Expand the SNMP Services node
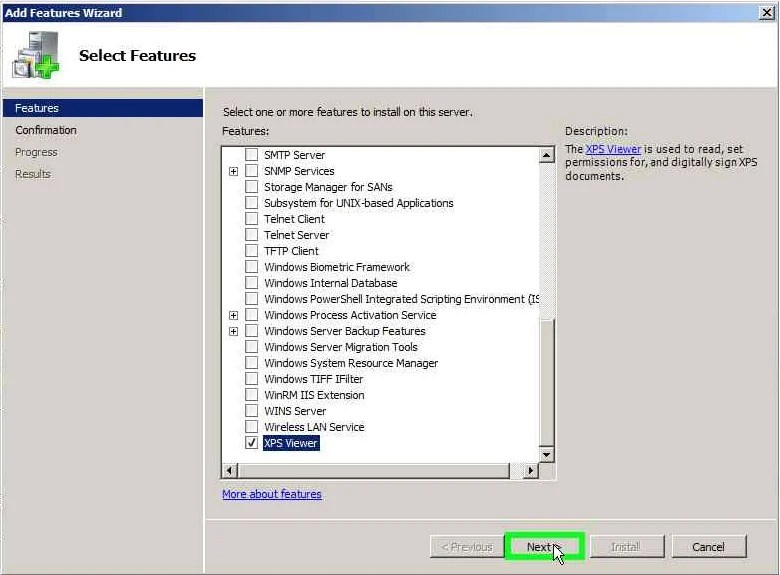Viewport: 780px width, 575px height. [233, 171]
